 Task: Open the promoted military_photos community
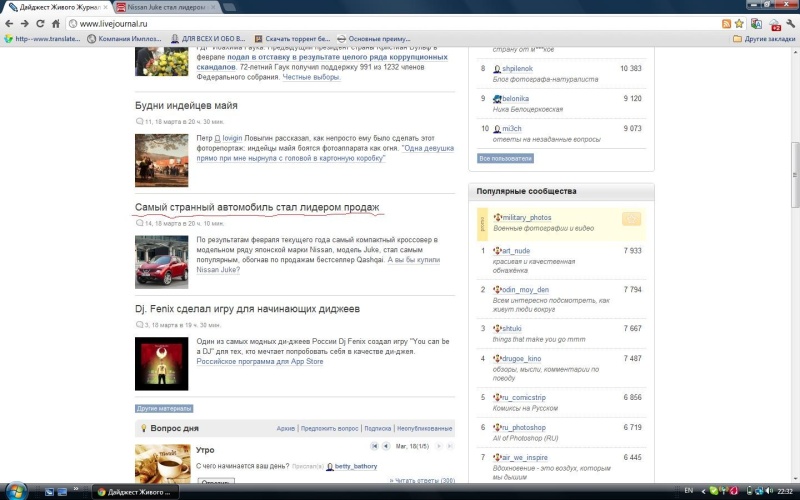pos(527,217)
